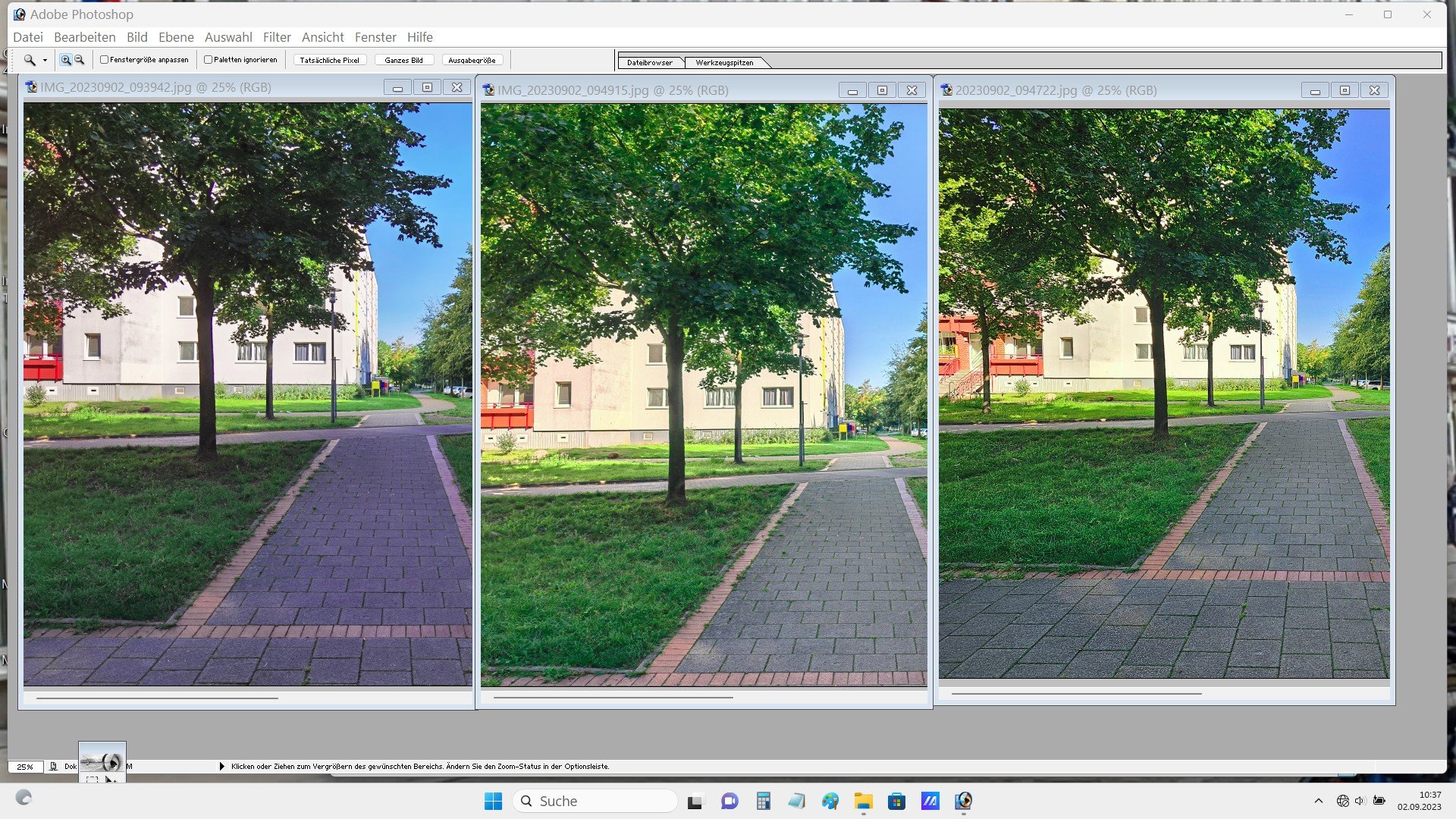Click the Ausgabegröße button
This screenshot has height=819, width=1456.
tap(471, 60)
